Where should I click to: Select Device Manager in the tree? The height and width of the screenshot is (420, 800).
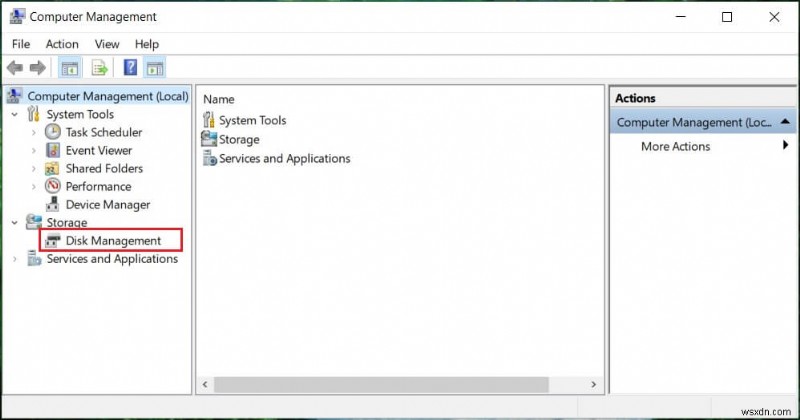click(x=108, y=205)
